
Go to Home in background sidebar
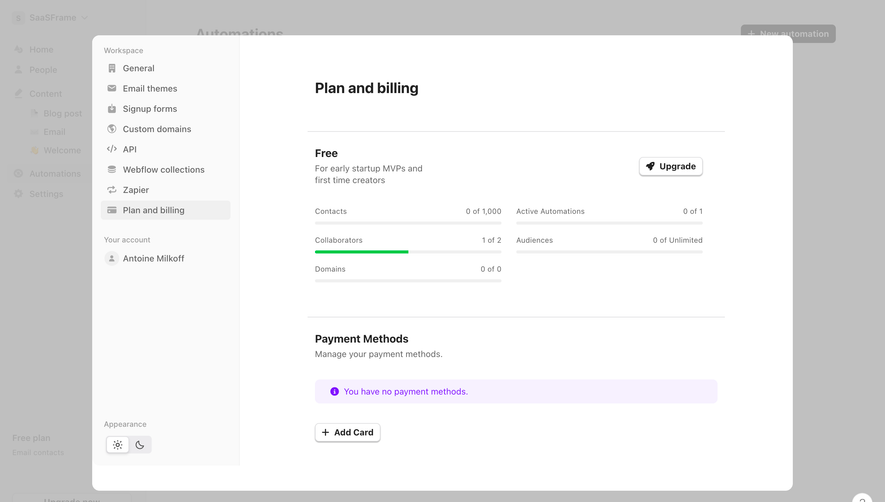tap(41, 50)
